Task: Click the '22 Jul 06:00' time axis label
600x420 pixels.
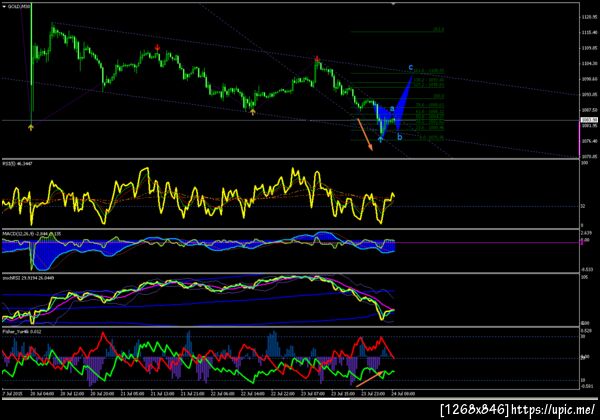Action: tap(223, 393)
